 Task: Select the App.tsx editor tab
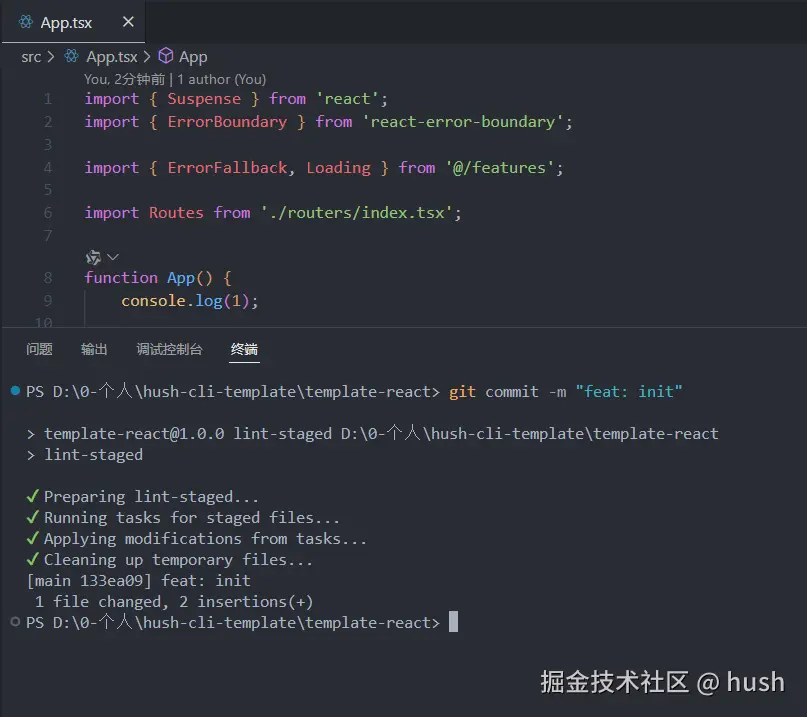click(x=67, y=21)
